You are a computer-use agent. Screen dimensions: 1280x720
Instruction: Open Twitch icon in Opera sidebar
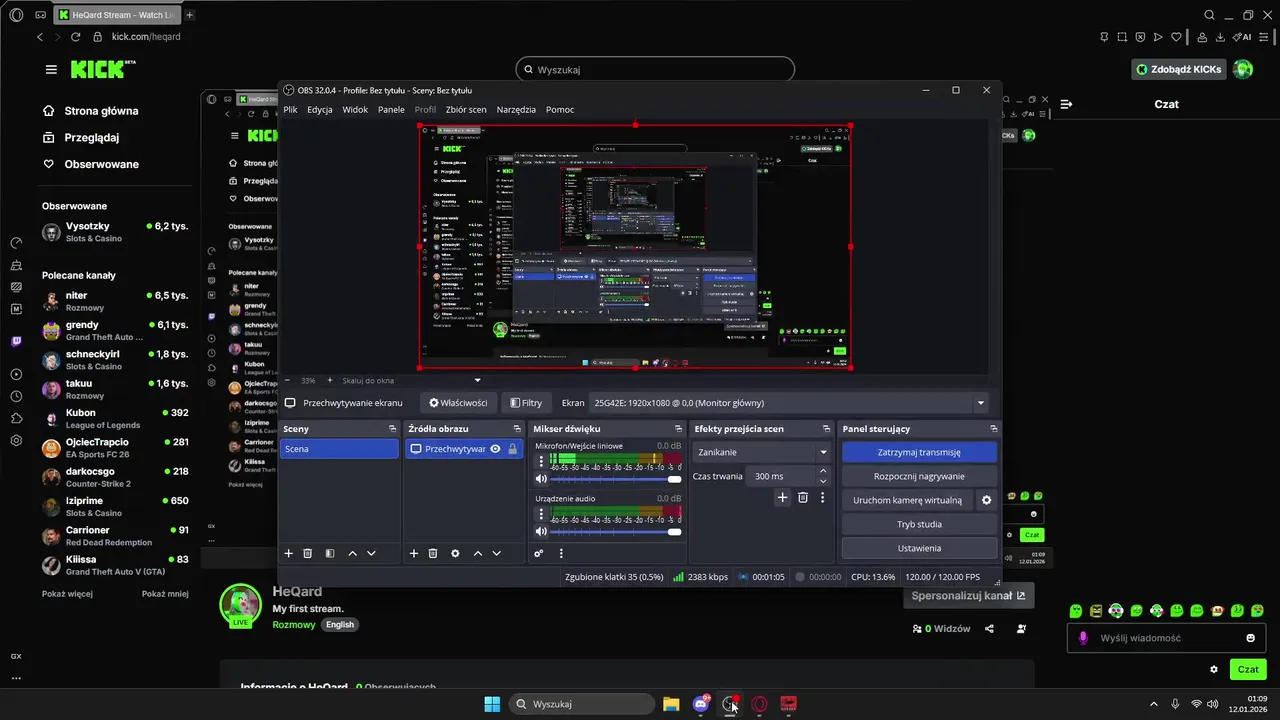pyautogui.click(x=16, y=341)
